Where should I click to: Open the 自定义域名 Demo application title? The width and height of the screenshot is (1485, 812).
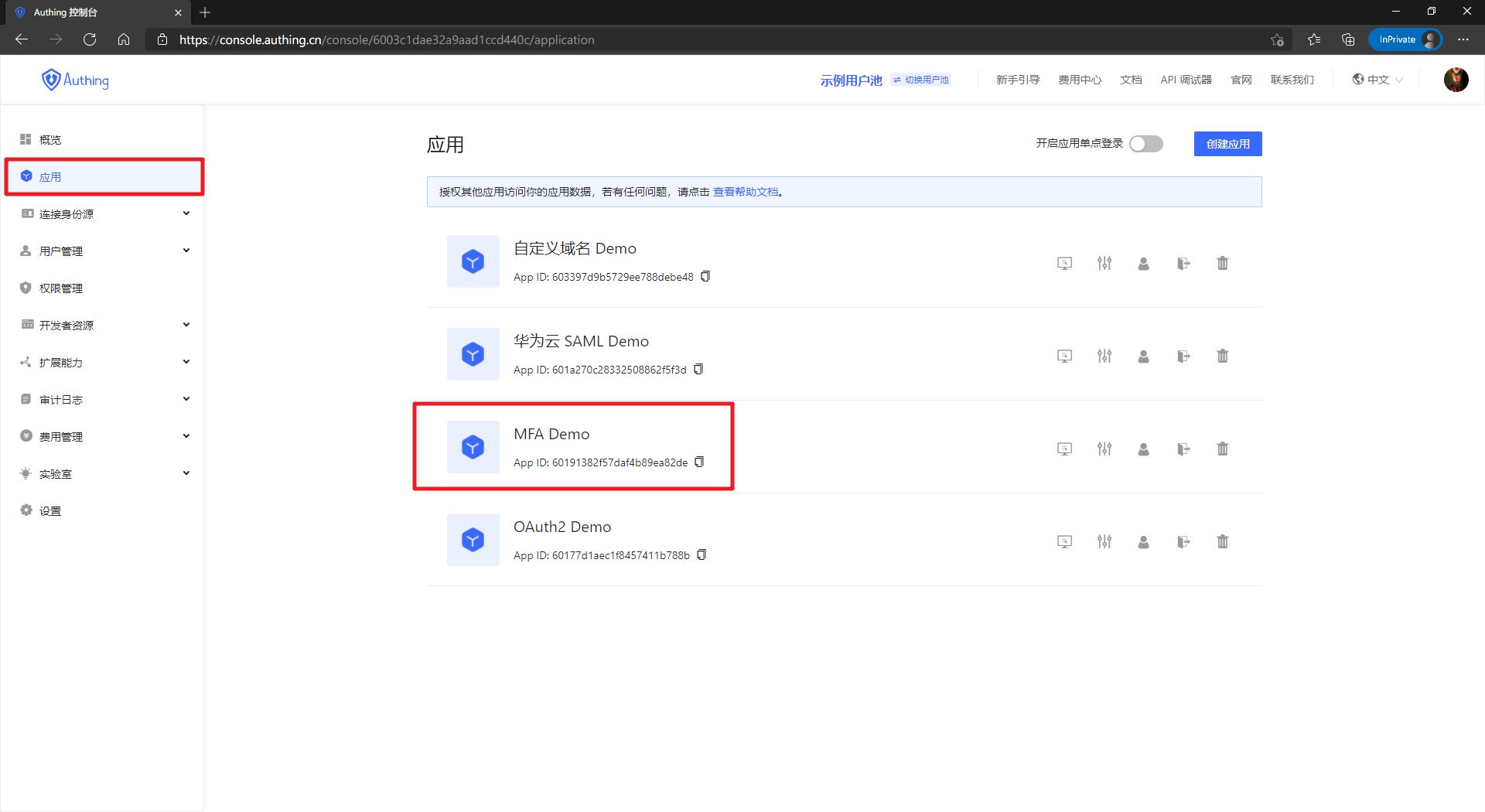tap(575, 248)
